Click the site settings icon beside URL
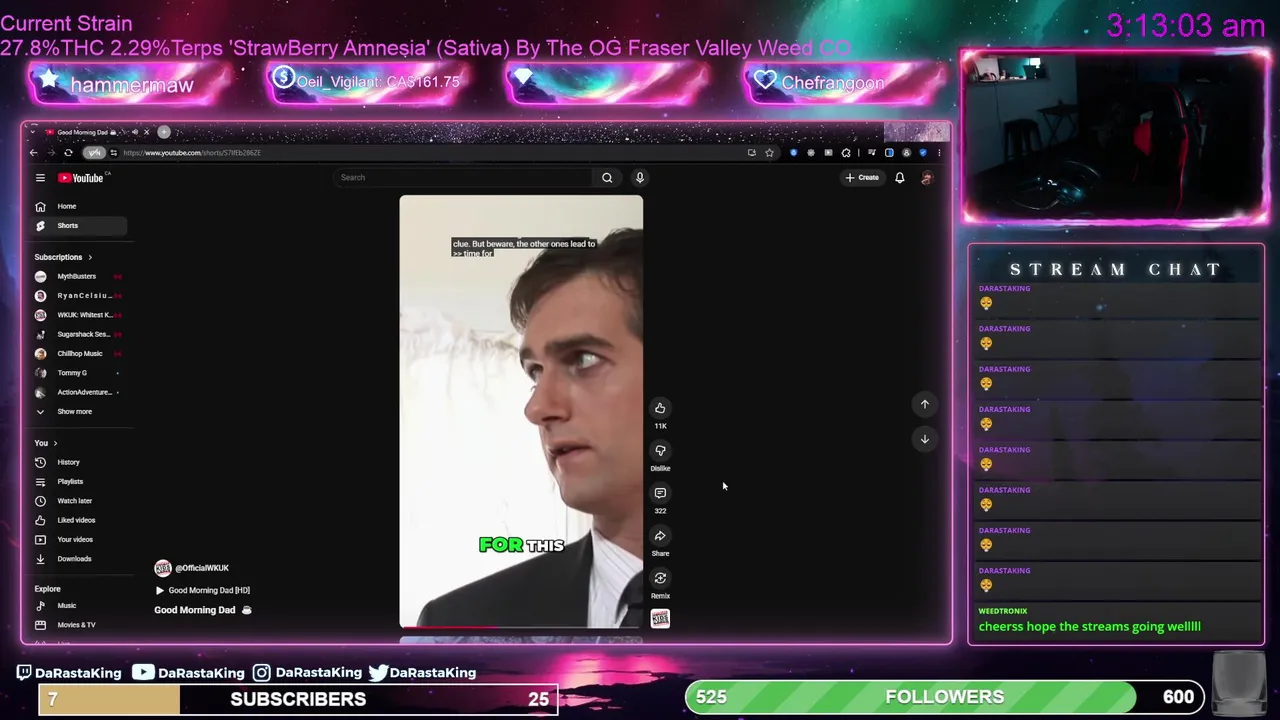The width and height of the screenshot is (1280, 720). tap(114, 153)
